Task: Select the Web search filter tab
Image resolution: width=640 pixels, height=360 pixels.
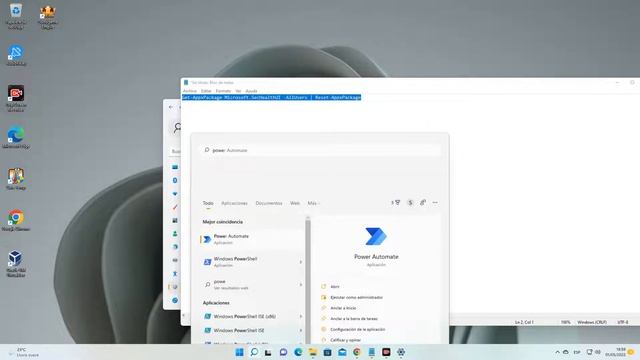Action: pyautogui.click(x=295, y=203)
